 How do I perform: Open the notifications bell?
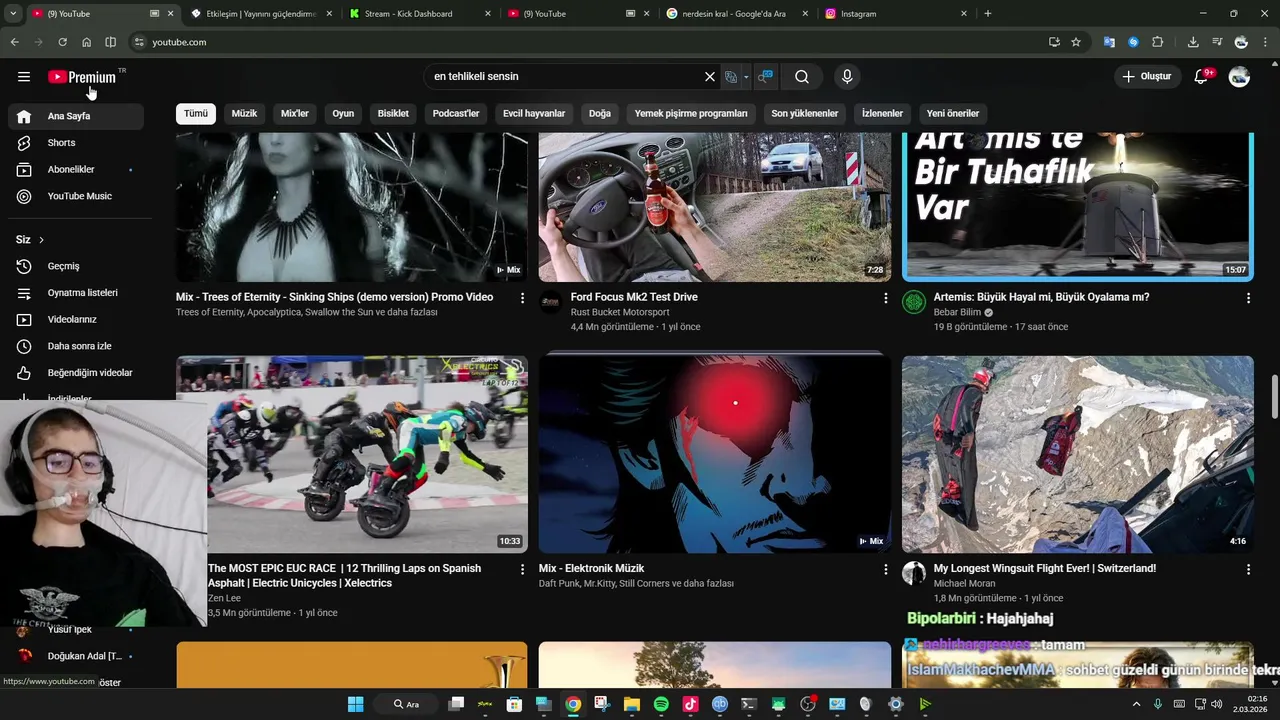tap(1202, 77)
